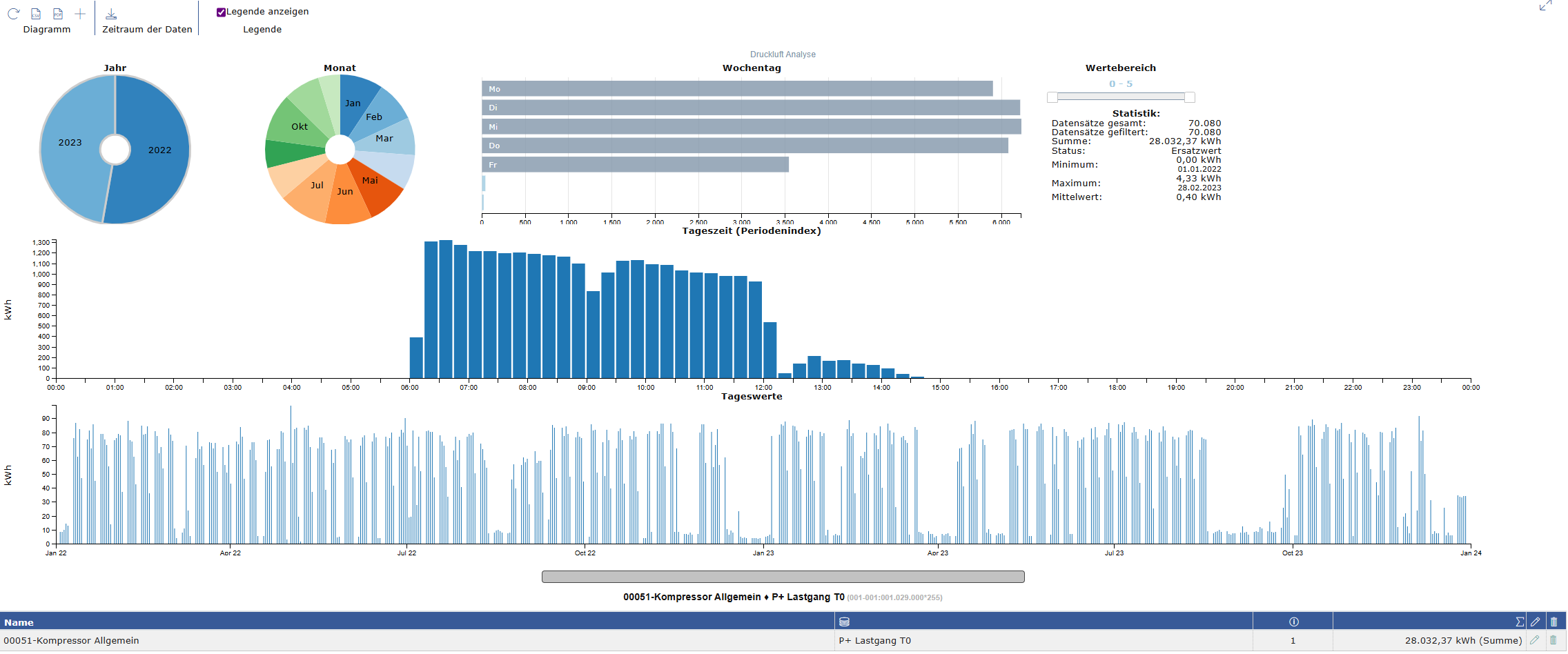Export the diagram as CSV

(x=36, y=14)
